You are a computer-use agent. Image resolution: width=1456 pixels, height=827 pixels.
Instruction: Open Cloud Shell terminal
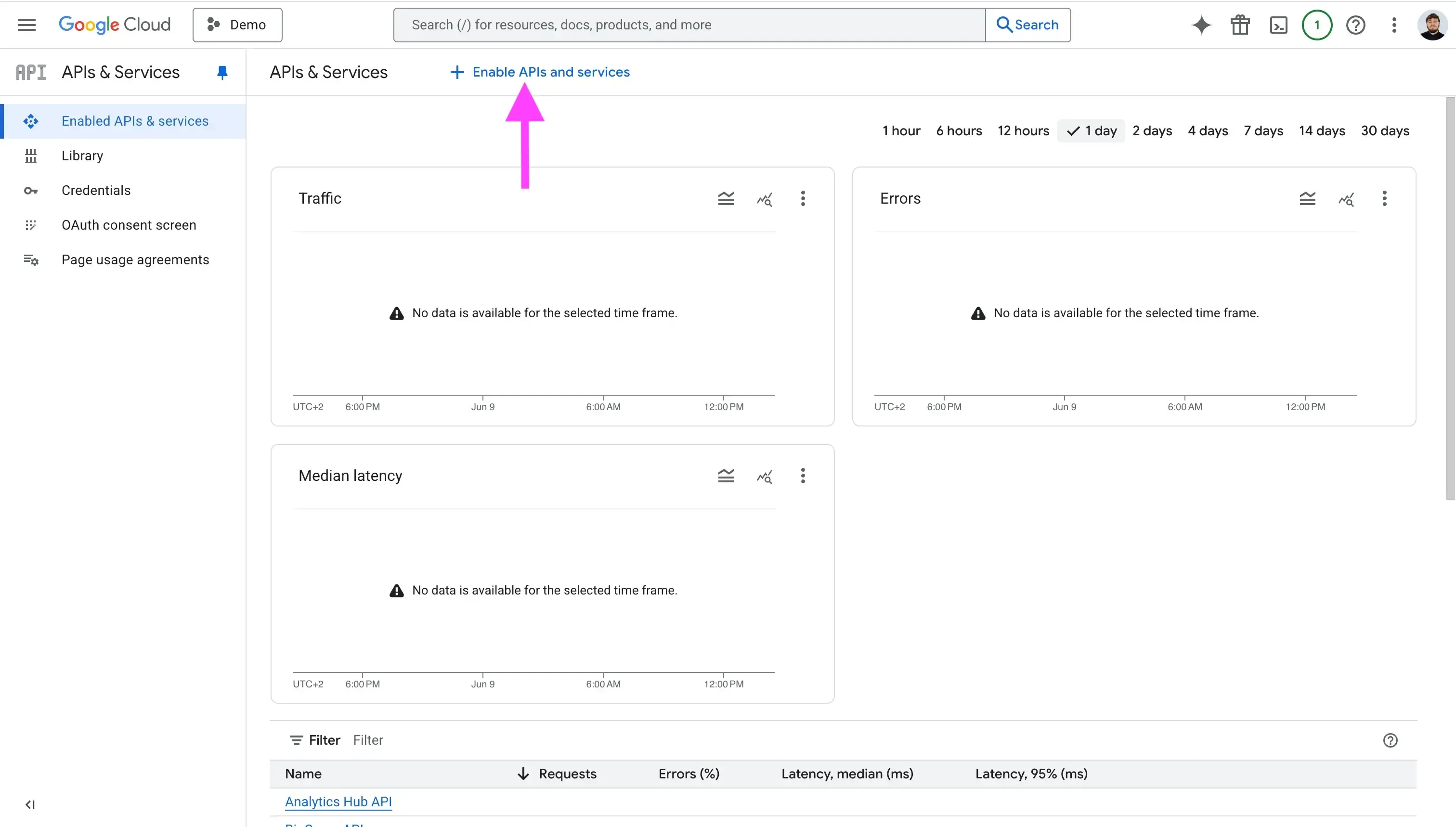tap(1278, 25)
